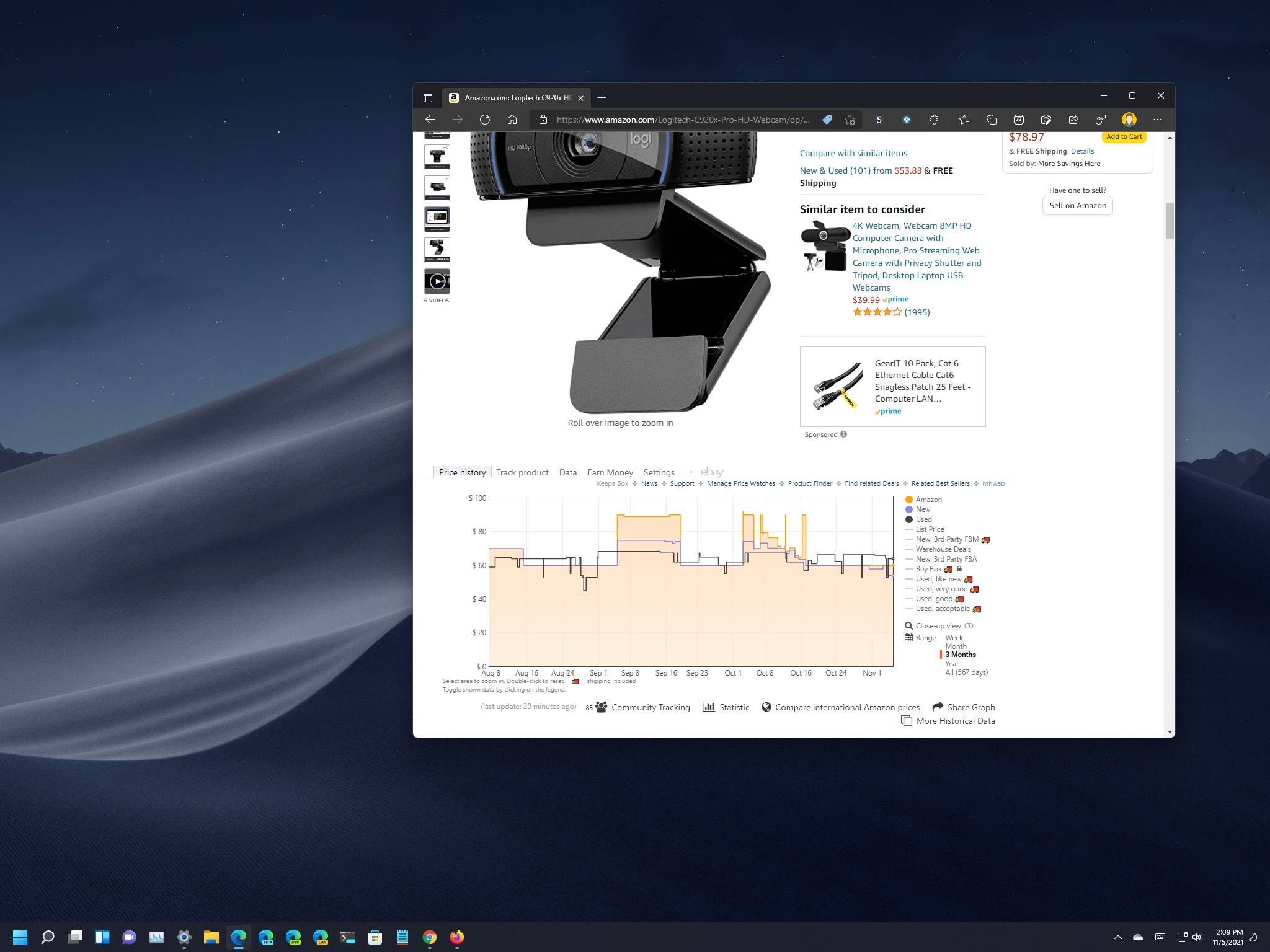Open the Statistic chart icon
Image resolution: width=1270 pixels, height=952 pixels.
(708, 707)
